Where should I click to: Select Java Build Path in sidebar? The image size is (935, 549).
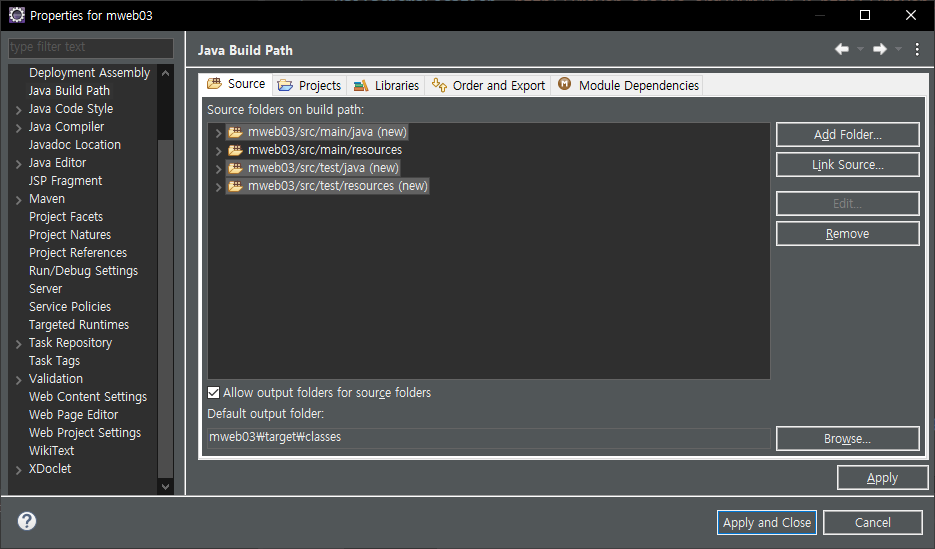[x=69, y=91]
